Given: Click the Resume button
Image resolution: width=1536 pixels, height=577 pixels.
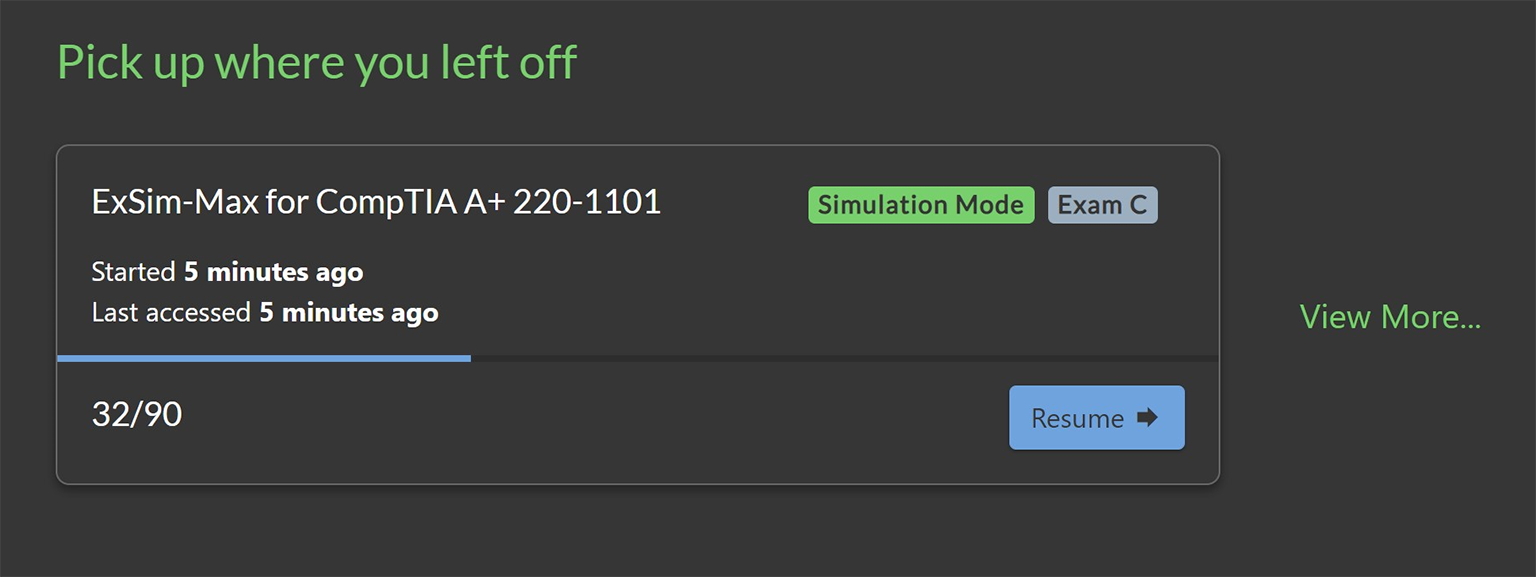Looking at the screenshot, I should pos(1096,418).
